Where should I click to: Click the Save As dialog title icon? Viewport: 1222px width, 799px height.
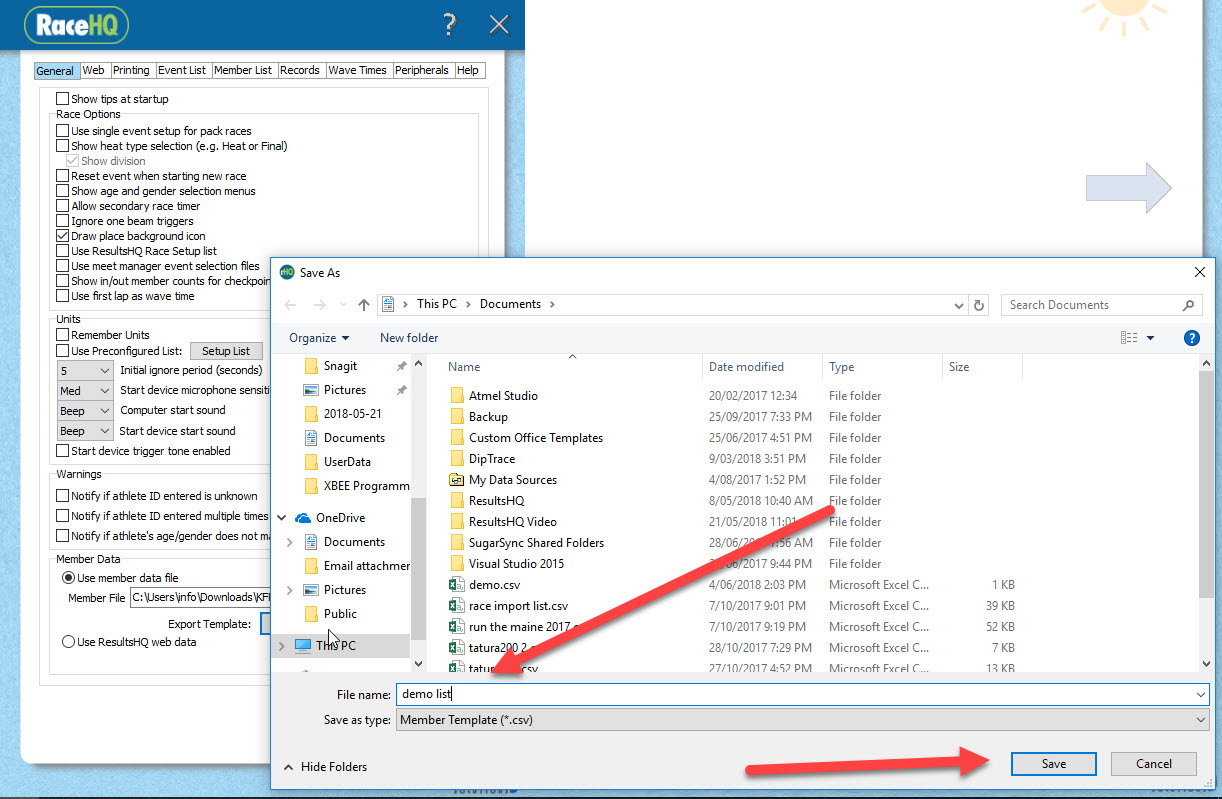click(x=287, y=272)
